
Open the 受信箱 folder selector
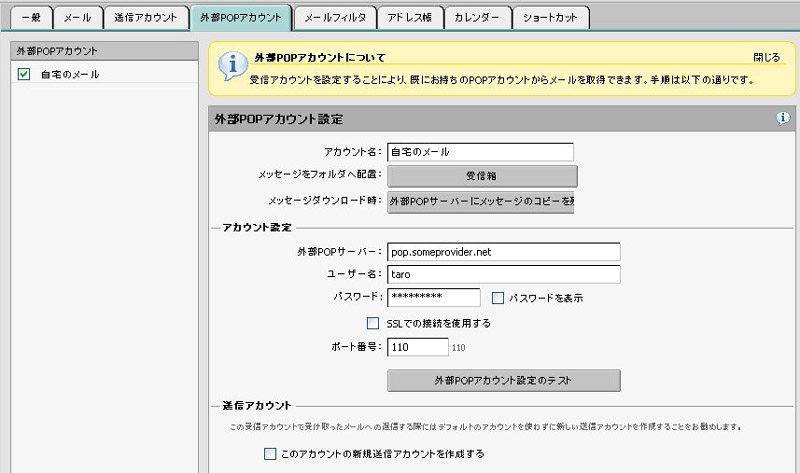482,176
